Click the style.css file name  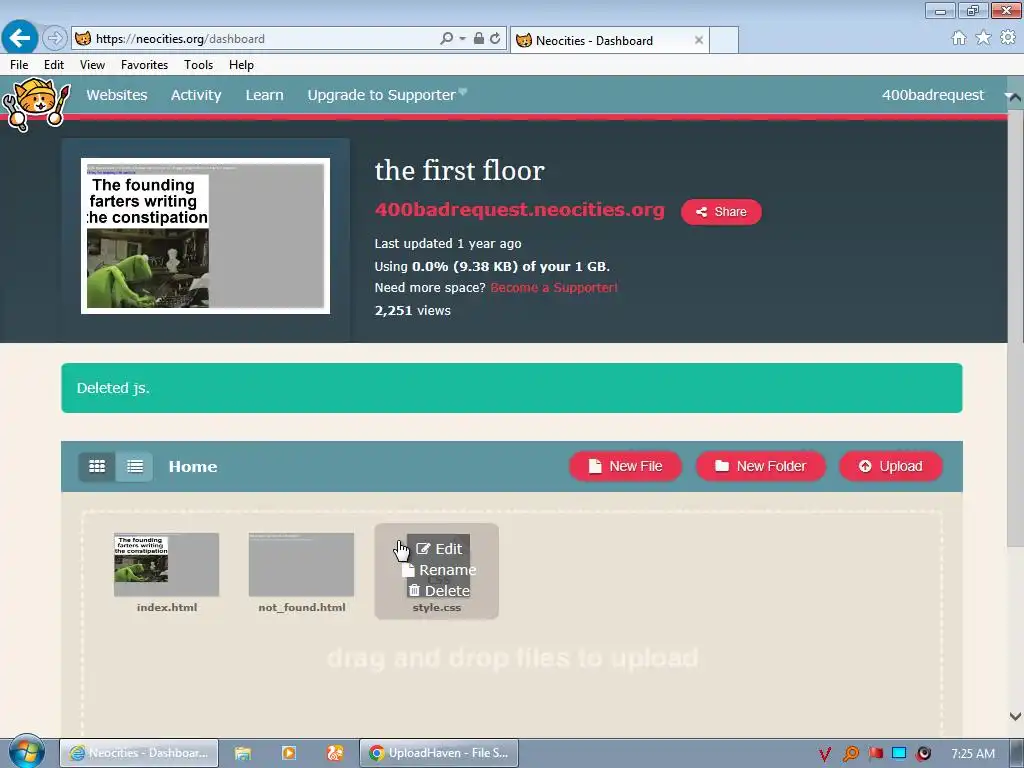point(437,607)
